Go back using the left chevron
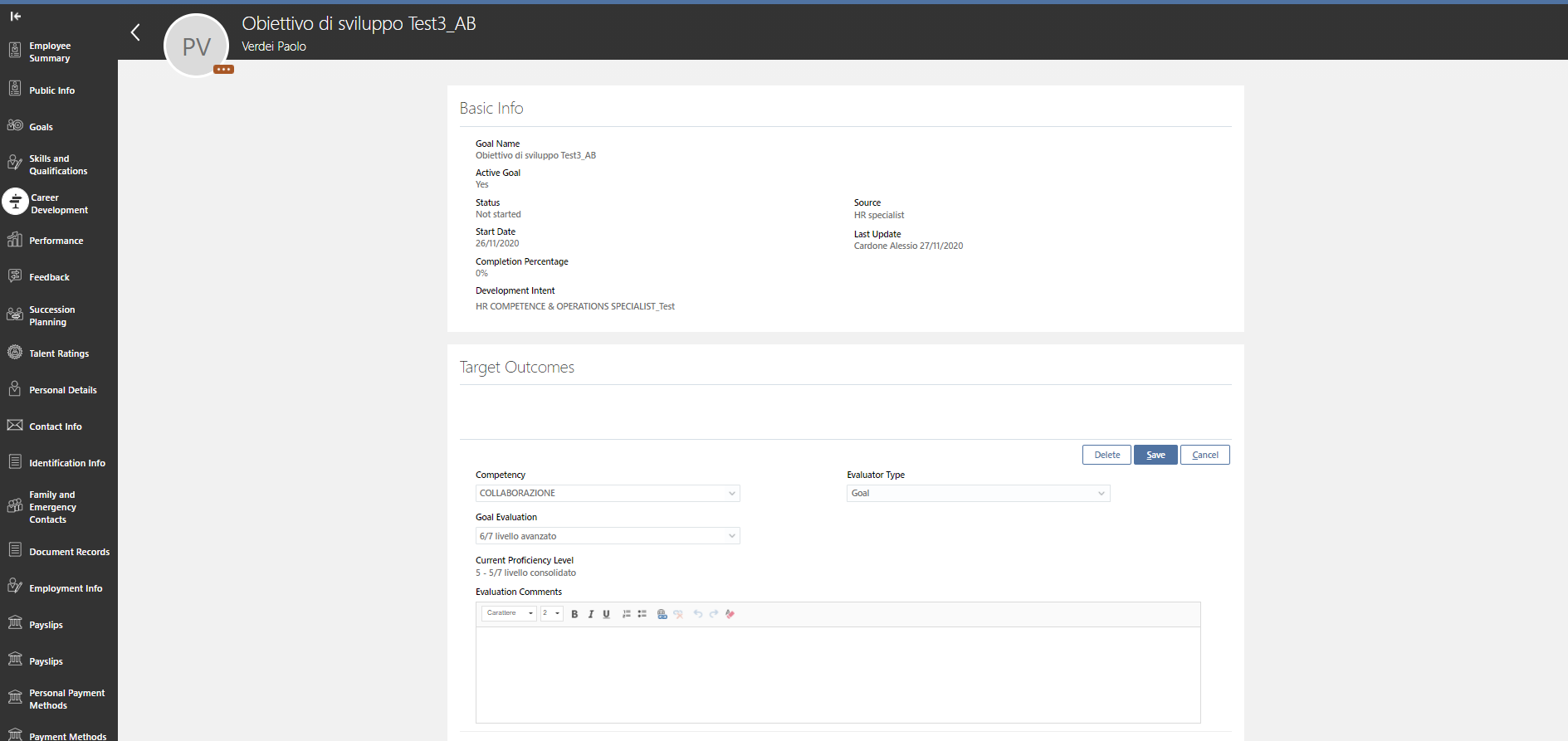The width and height of the screenshot is (1568, 741). pyautogui.click(x=135, y=32)
